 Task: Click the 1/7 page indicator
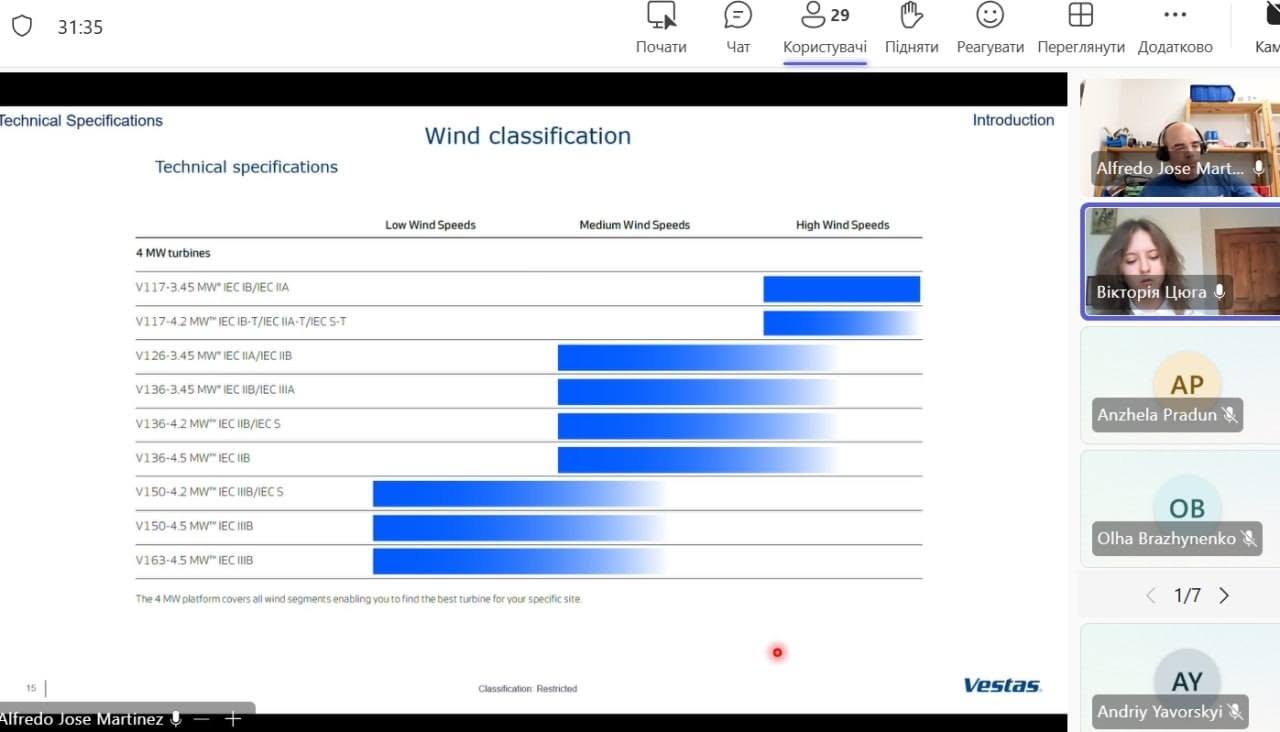1187,596
